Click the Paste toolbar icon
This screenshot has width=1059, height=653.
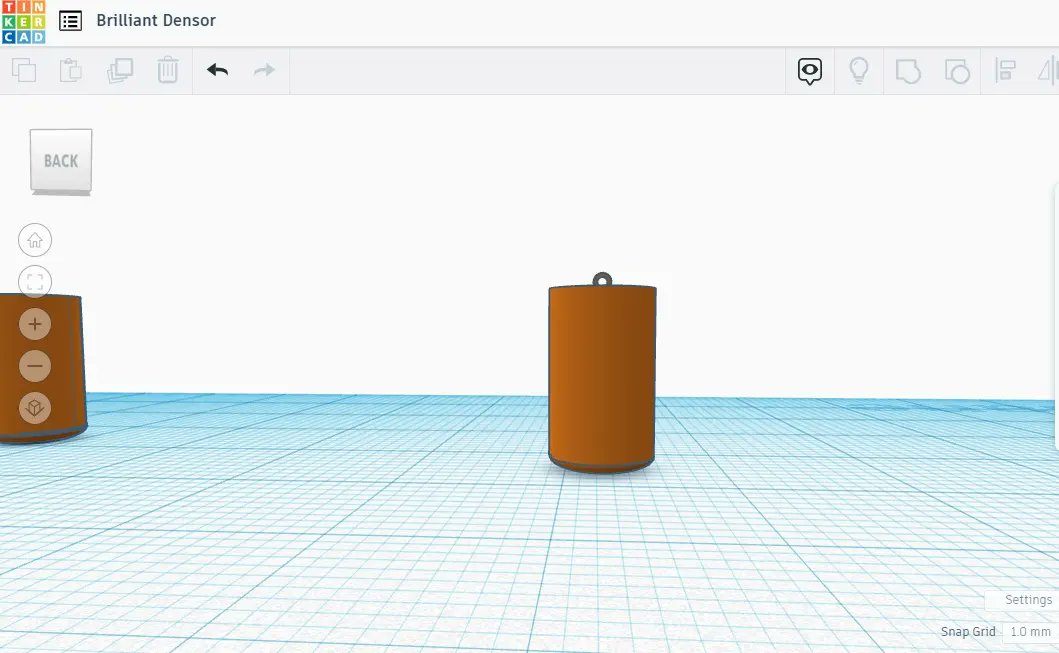[x=71, y=70]
